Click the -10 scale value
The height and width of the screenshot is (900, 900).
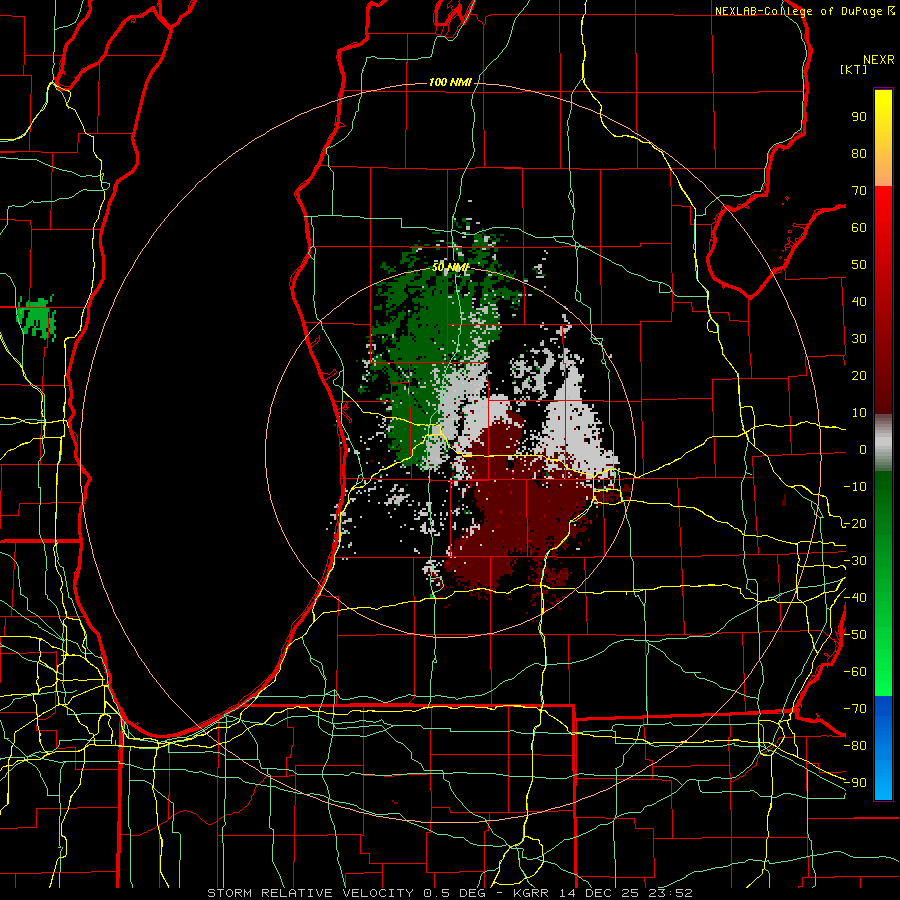pyautogui.click(x=855, y=487)
